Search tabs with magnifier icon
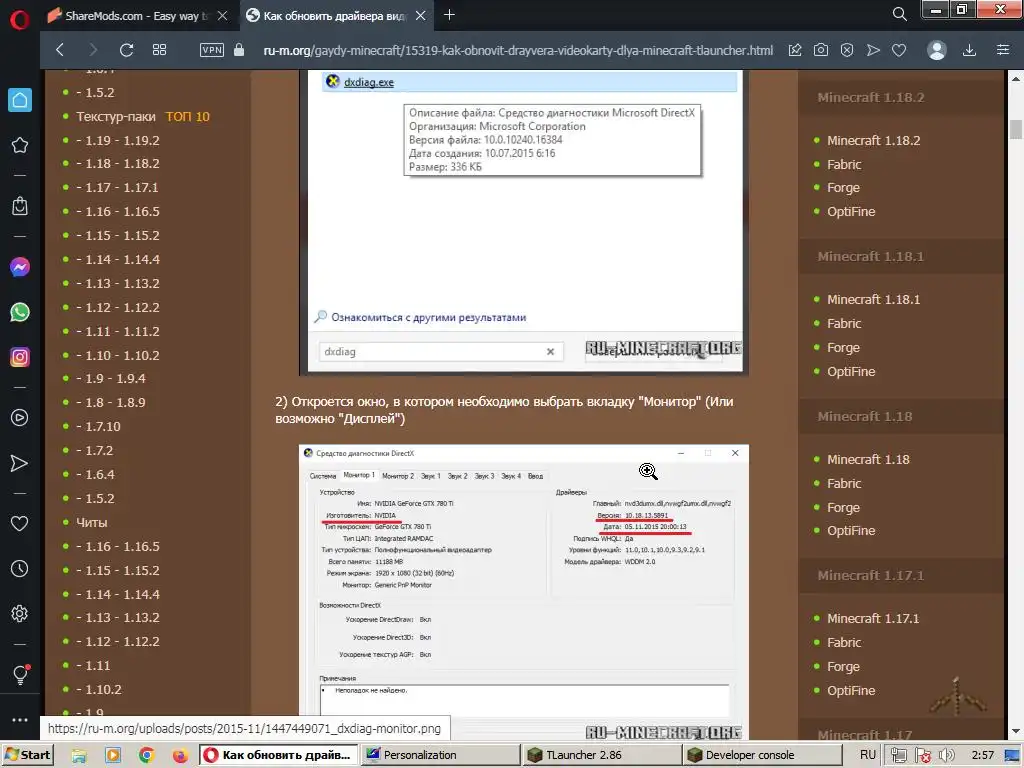 (899, 14)
